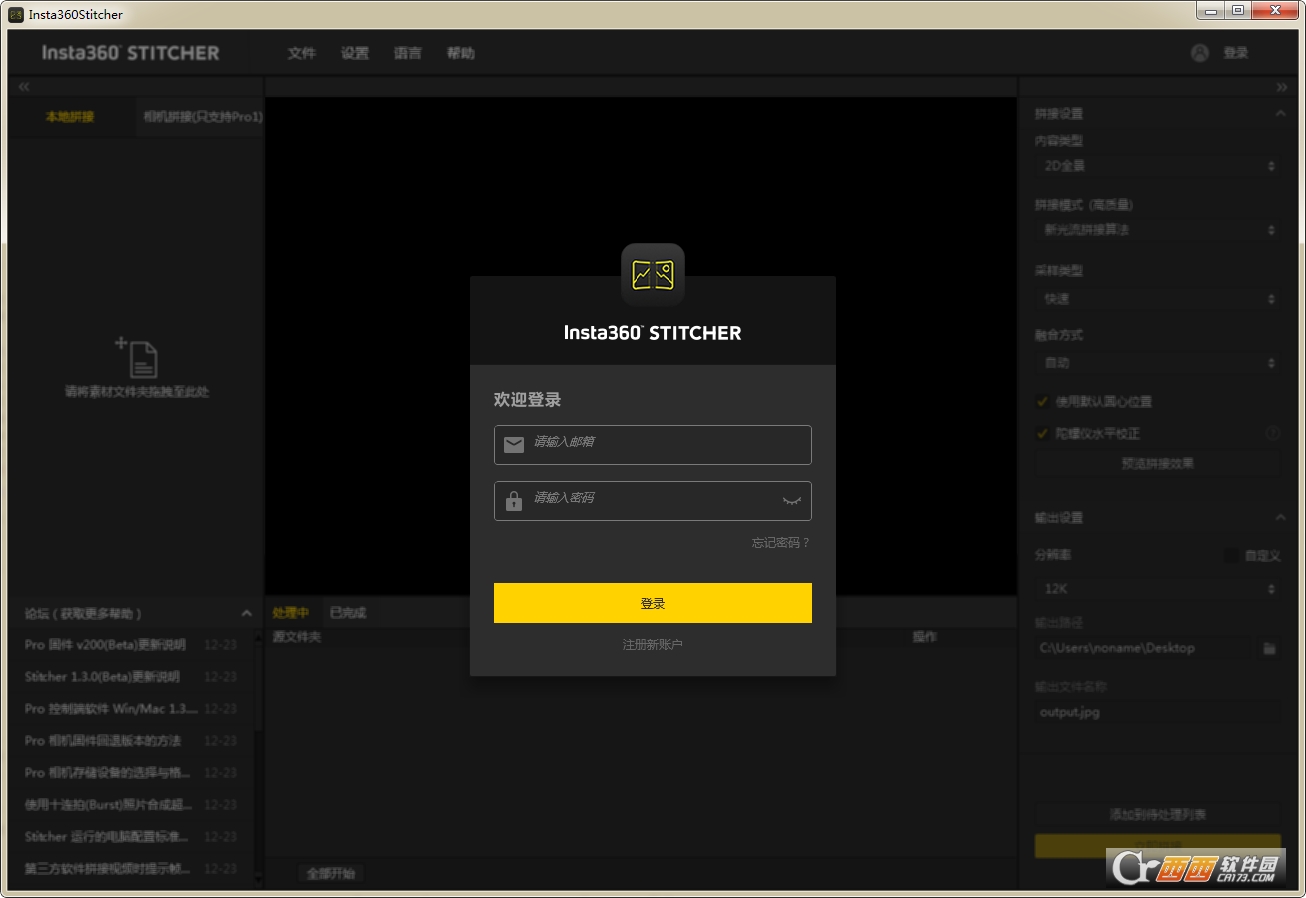Image resolution: width=1306 pixels, height=898 pixels.
Task: Click the output path field C:\Users\noname\Desktop
Action: click(x=1143, y=648)
